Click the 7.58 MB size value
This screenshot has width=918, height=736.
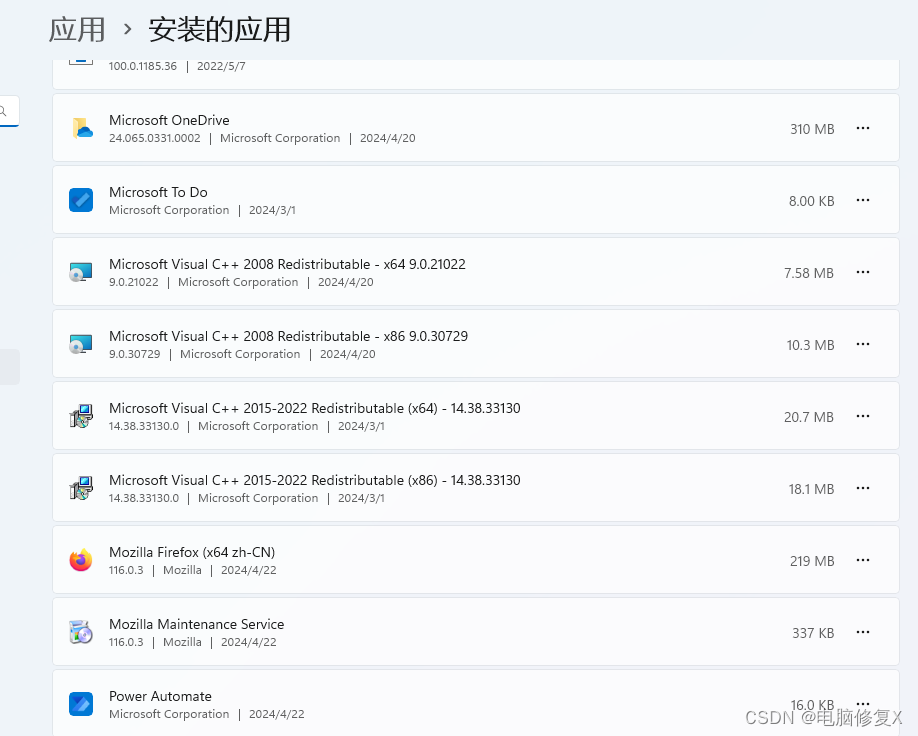[x=809, y=273]
